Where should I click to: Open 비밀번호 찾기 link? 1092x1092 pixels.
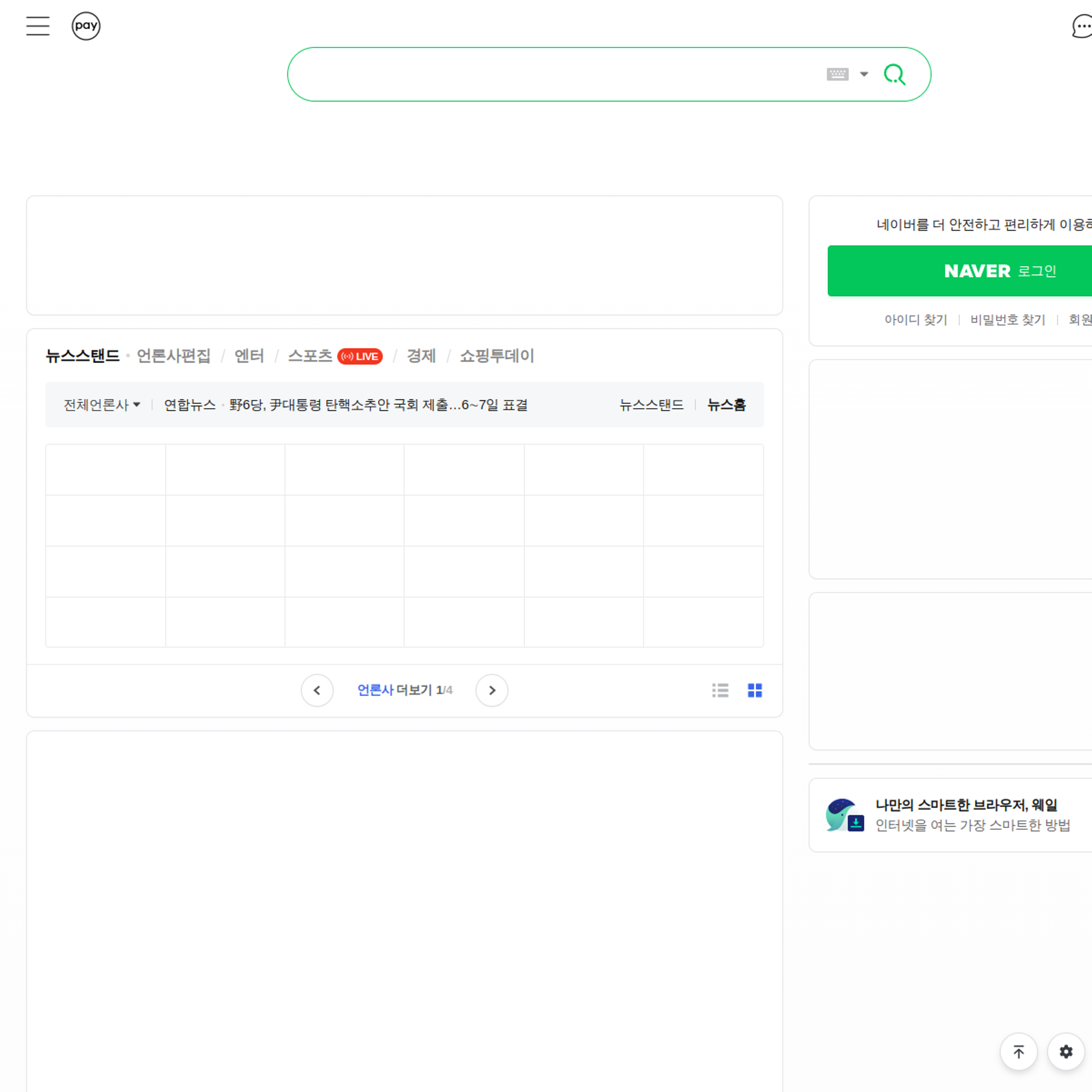(1008, 320)
